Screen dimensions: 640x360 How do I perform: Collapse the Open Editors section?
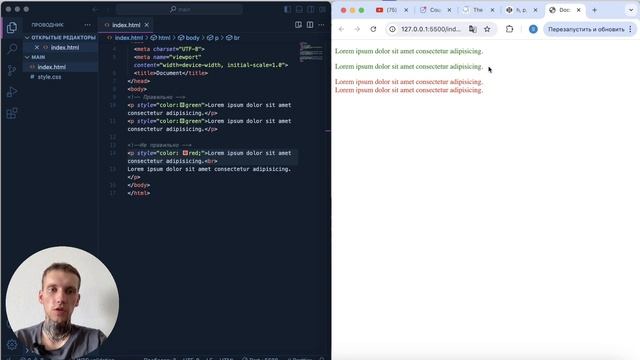[x=60, y=38]
